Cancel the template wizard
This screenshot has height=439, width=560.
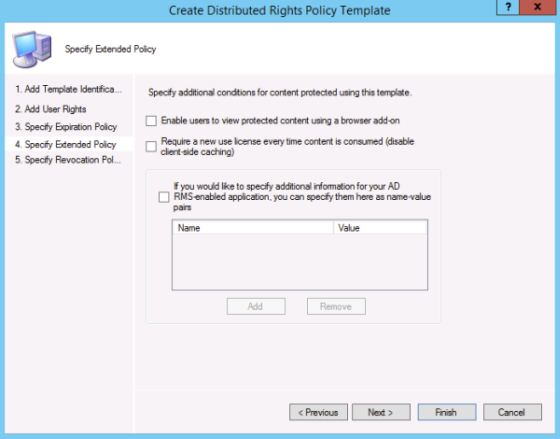pyautogui.click(x=512, y=412)
